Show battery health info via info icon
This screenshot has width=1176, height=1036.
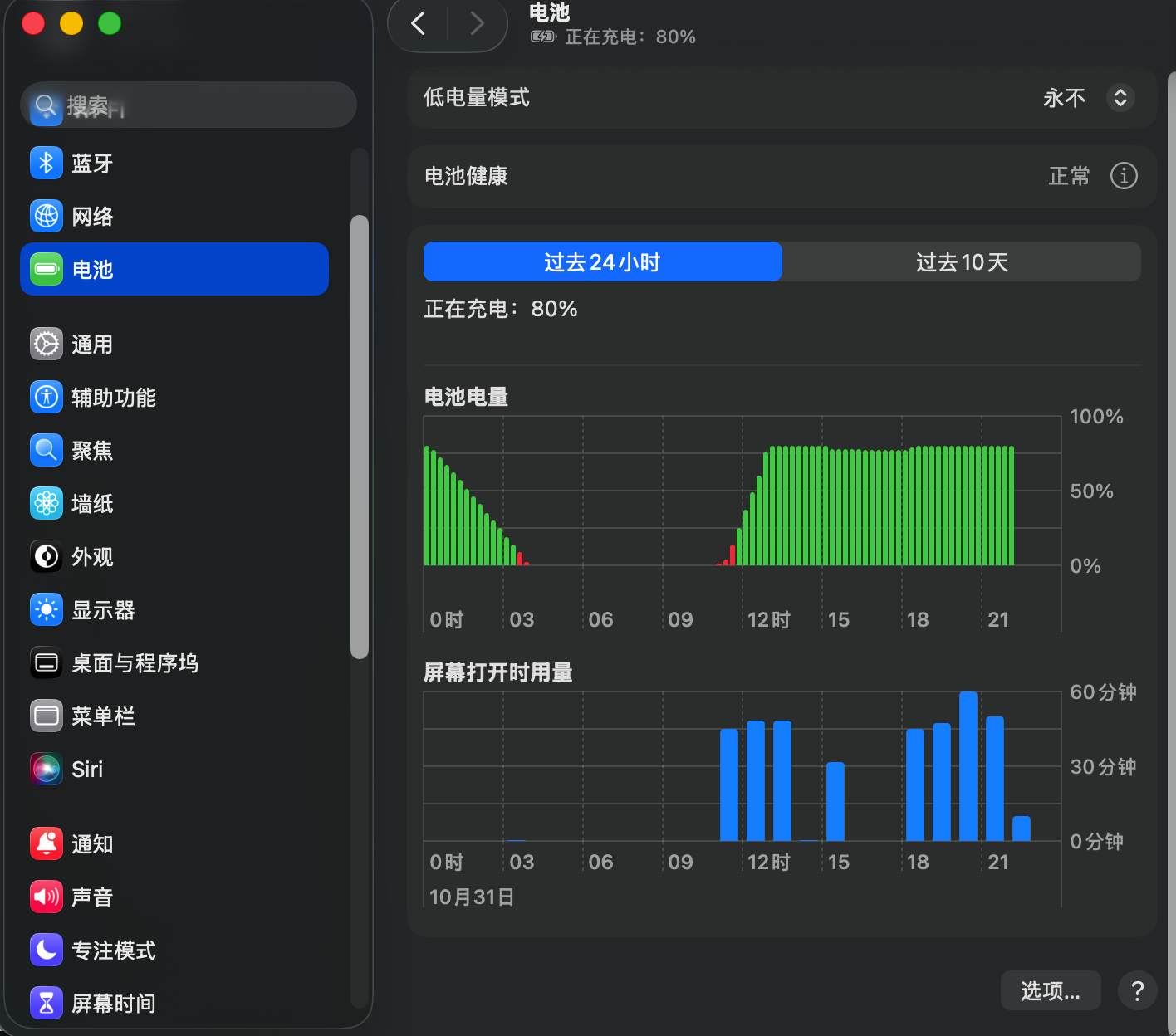click(x=1124, y=176)
